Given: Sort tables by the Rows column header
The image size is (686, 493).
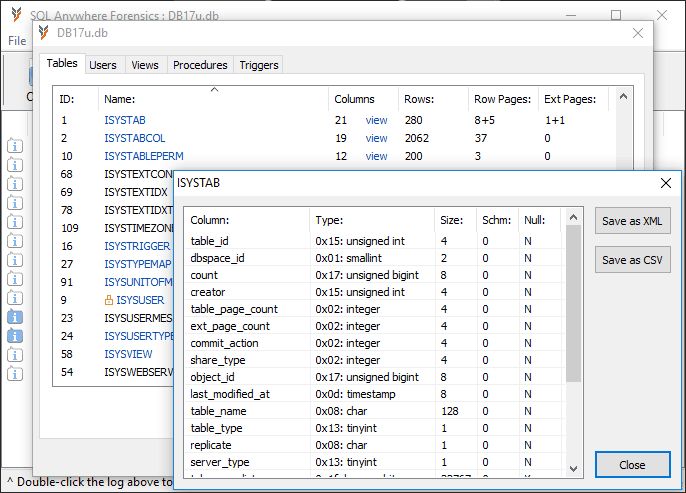Looking at the screenshot, I should (433, 99).
